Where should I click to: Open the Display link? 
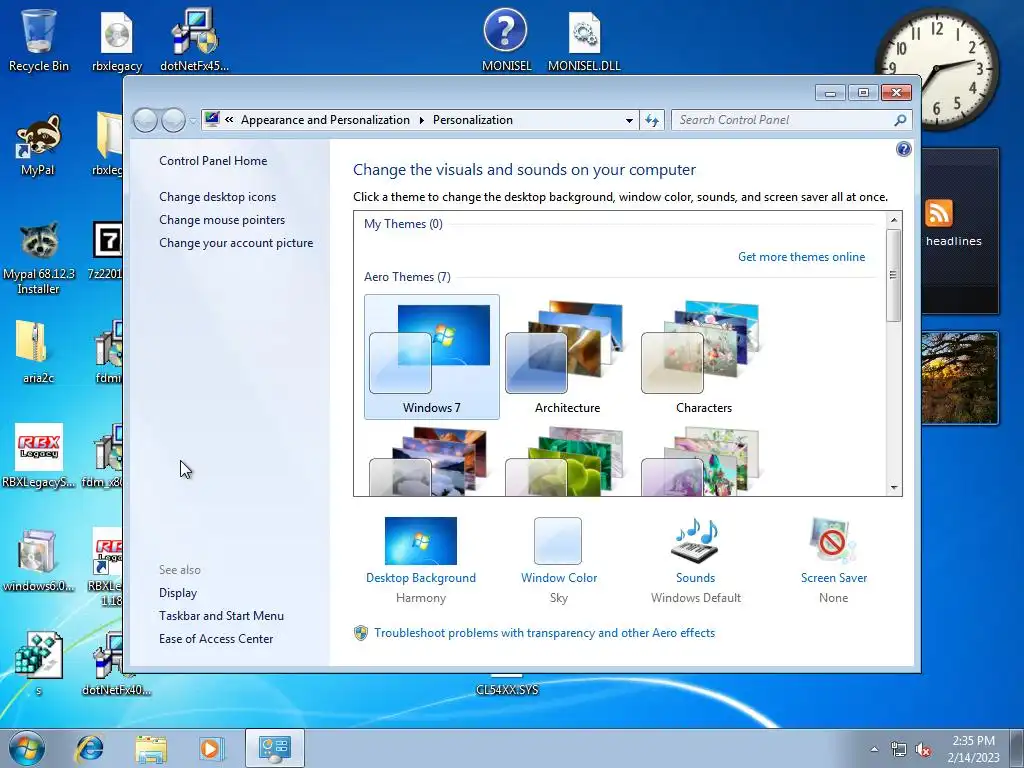coord(178,593)
